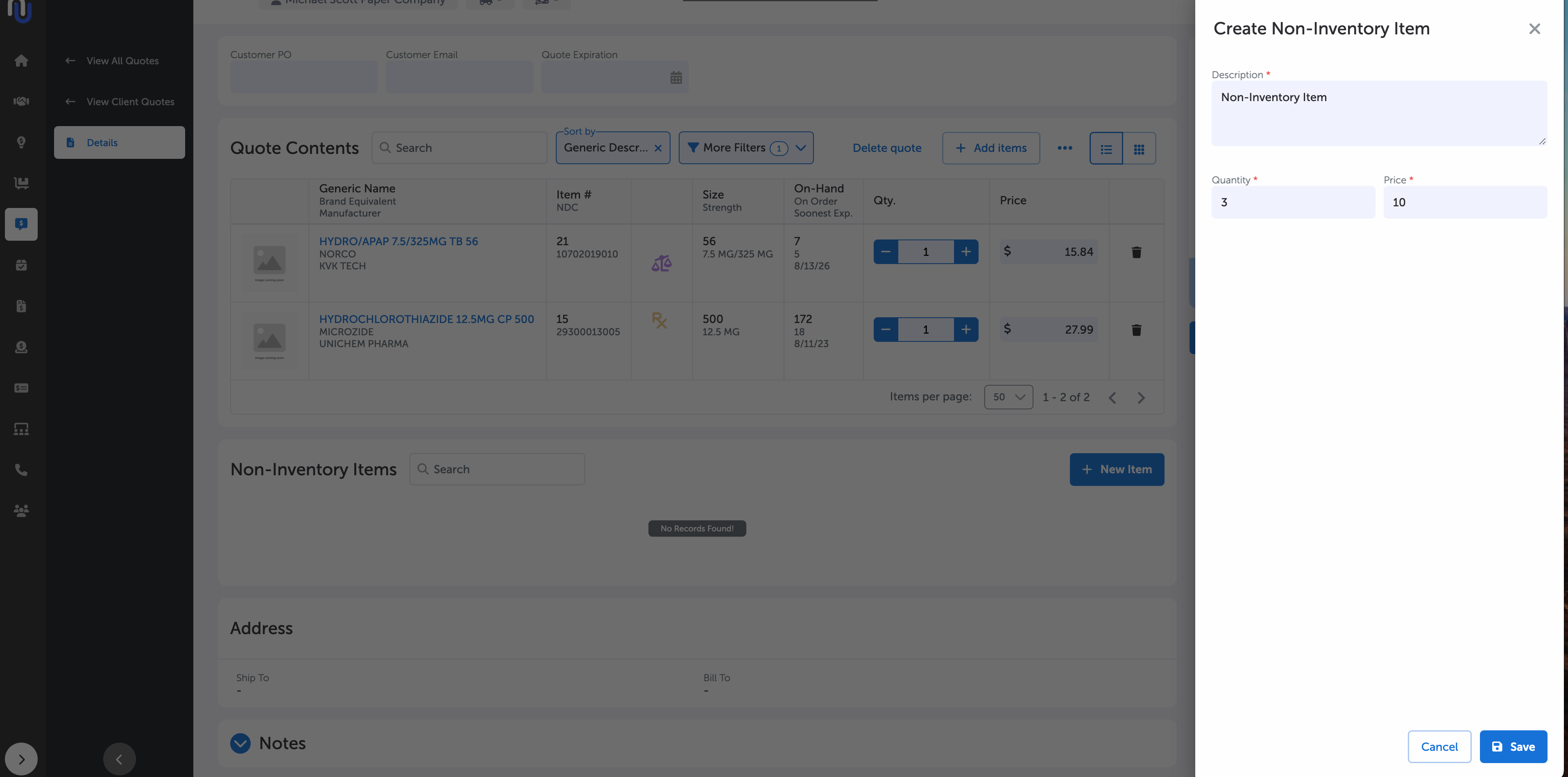This screenshot has width=1568, height=777.
Task: Click the Generic Name column header
Action: point(357,189)
